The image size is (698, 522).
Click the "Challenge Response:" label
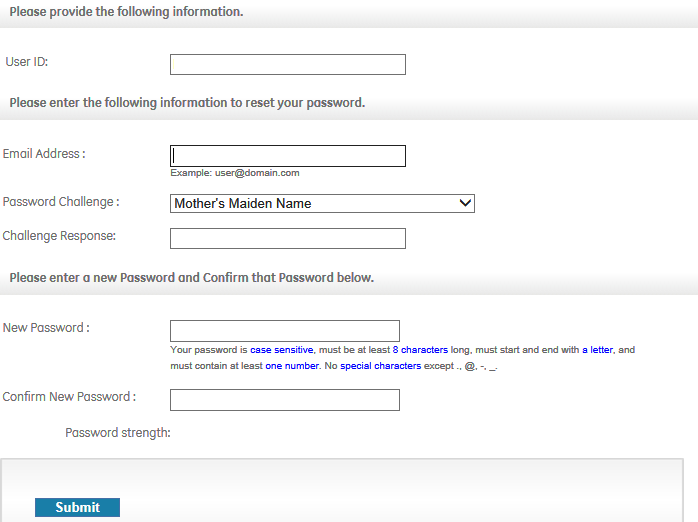[59, 236]
